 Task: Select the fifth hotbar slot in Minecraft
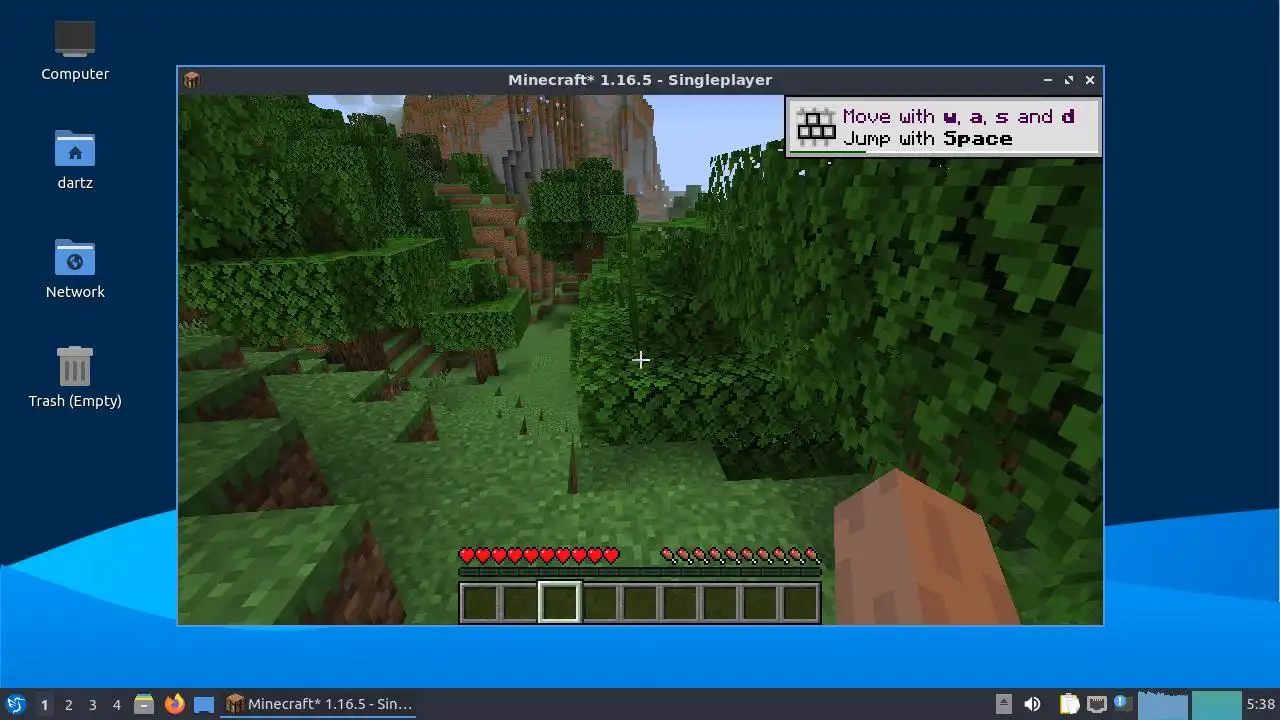pyautogui.click(x=640, y=603)
